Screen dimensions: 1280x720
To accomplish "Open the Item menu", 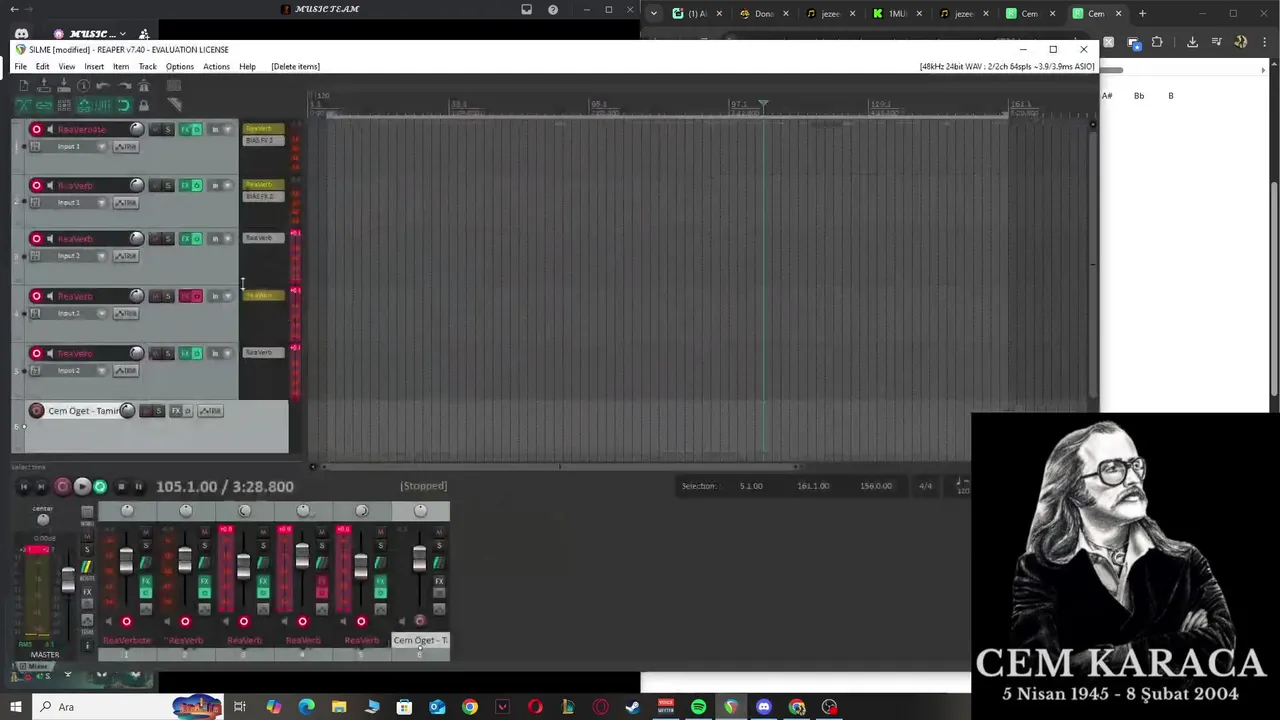I will [x=121, y=66].
